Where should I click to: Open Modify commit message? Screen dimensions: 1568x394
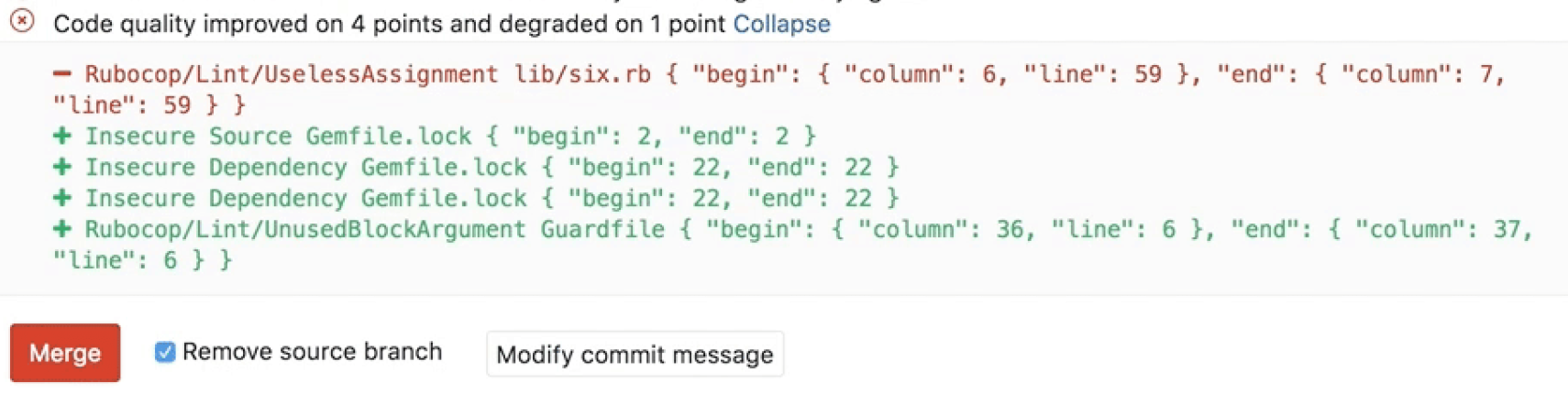[635, 355]
